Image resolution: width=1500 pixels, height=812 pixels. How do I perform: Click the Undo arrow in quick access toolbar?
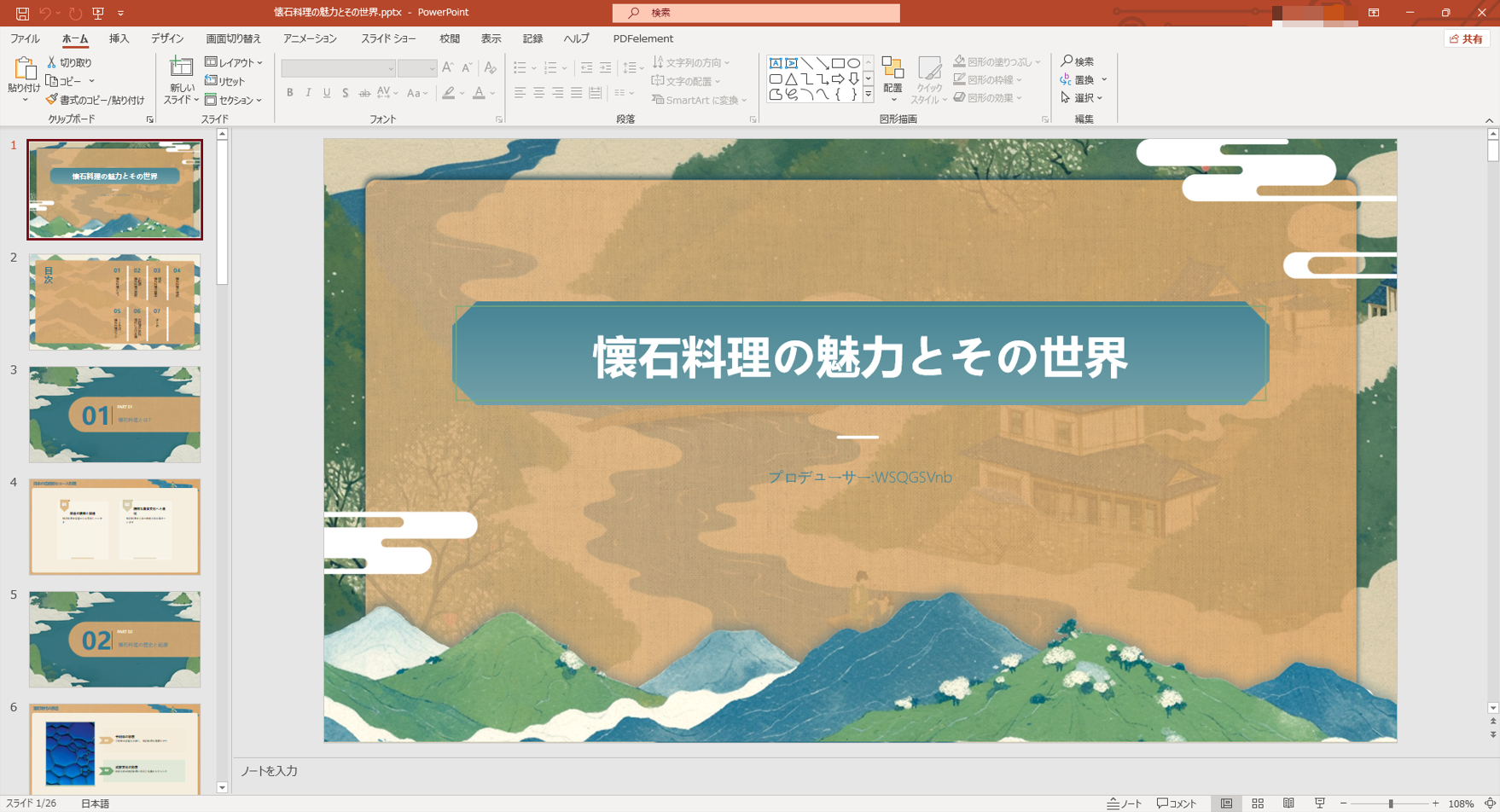coord(45,14)
